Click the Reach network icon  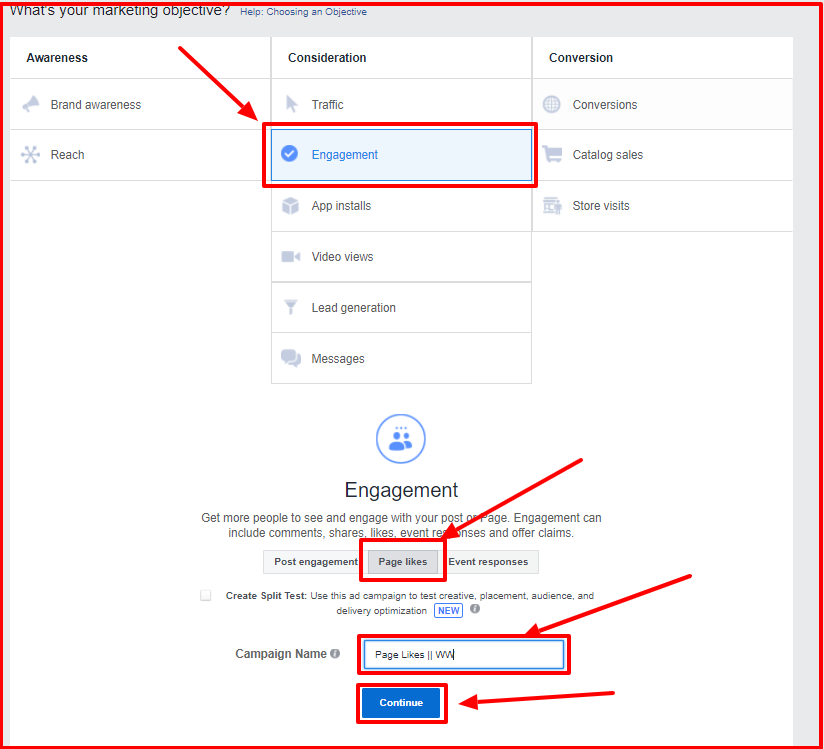tap(30, 155)
